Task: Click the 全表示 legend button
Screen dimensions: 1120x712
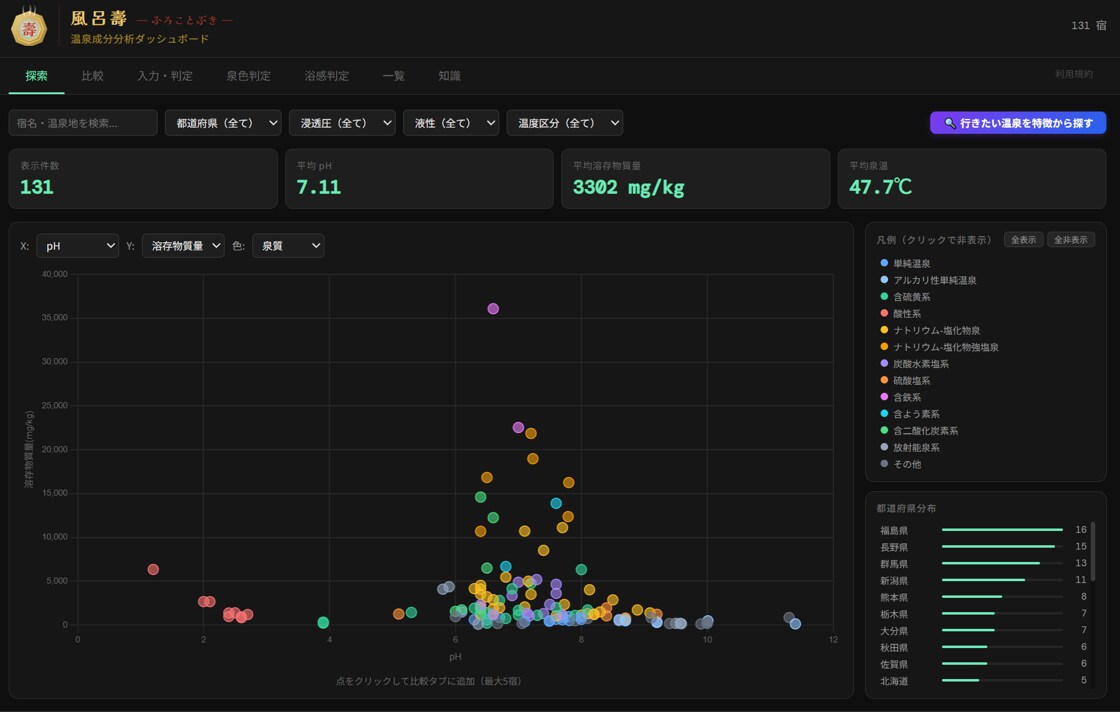Action: coord(1024,240)
